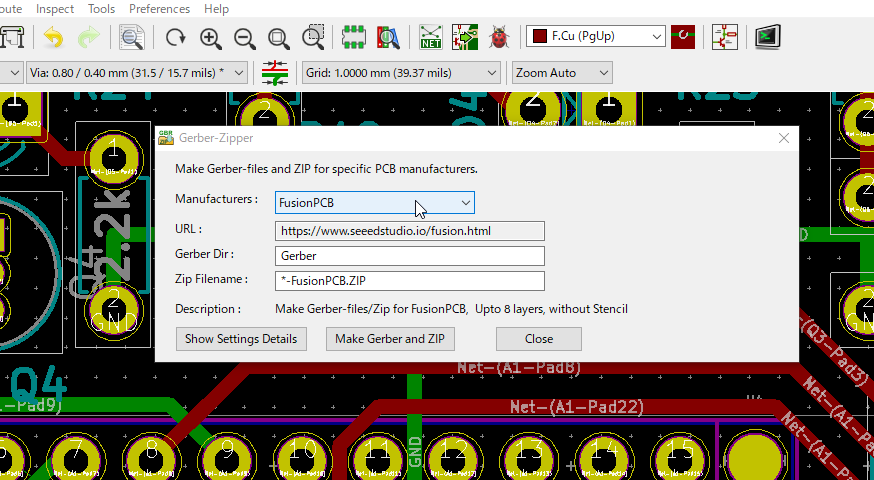Image resolution: width=874 pixels, height=480 pixels.
Task: Run design rules check ladybug icon
Action: [x=499, y=37]
